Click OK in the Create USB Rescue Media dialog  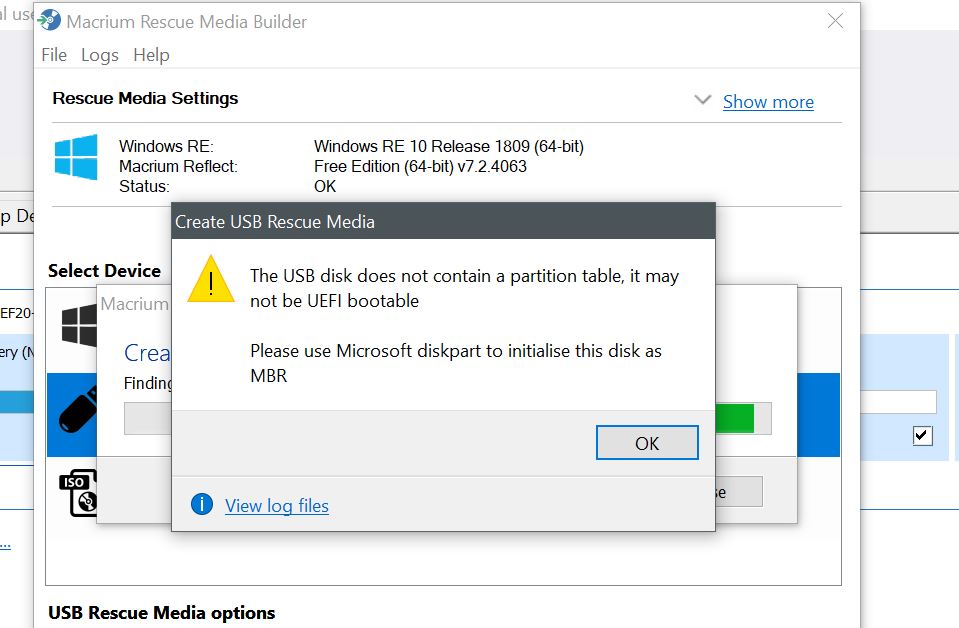(647, 443)
